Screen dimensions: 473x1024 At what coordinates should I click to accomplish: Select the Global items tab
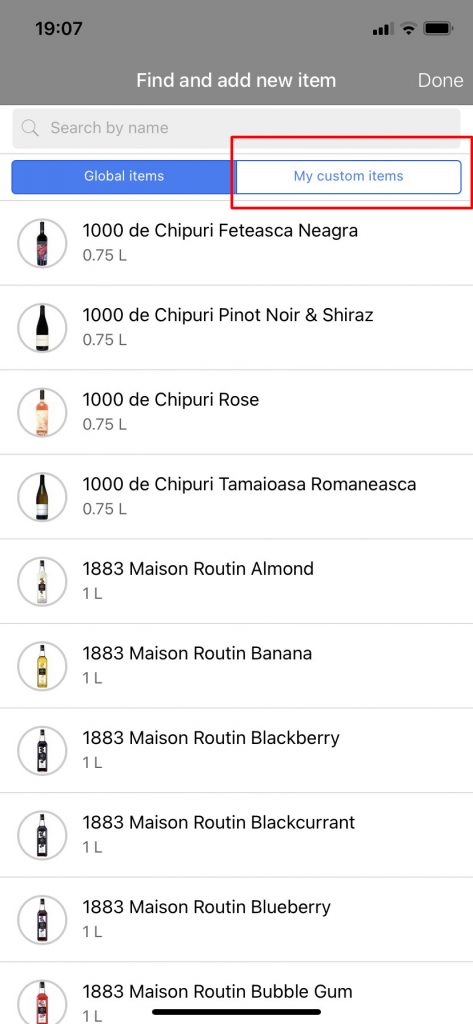tap(123, 176)
